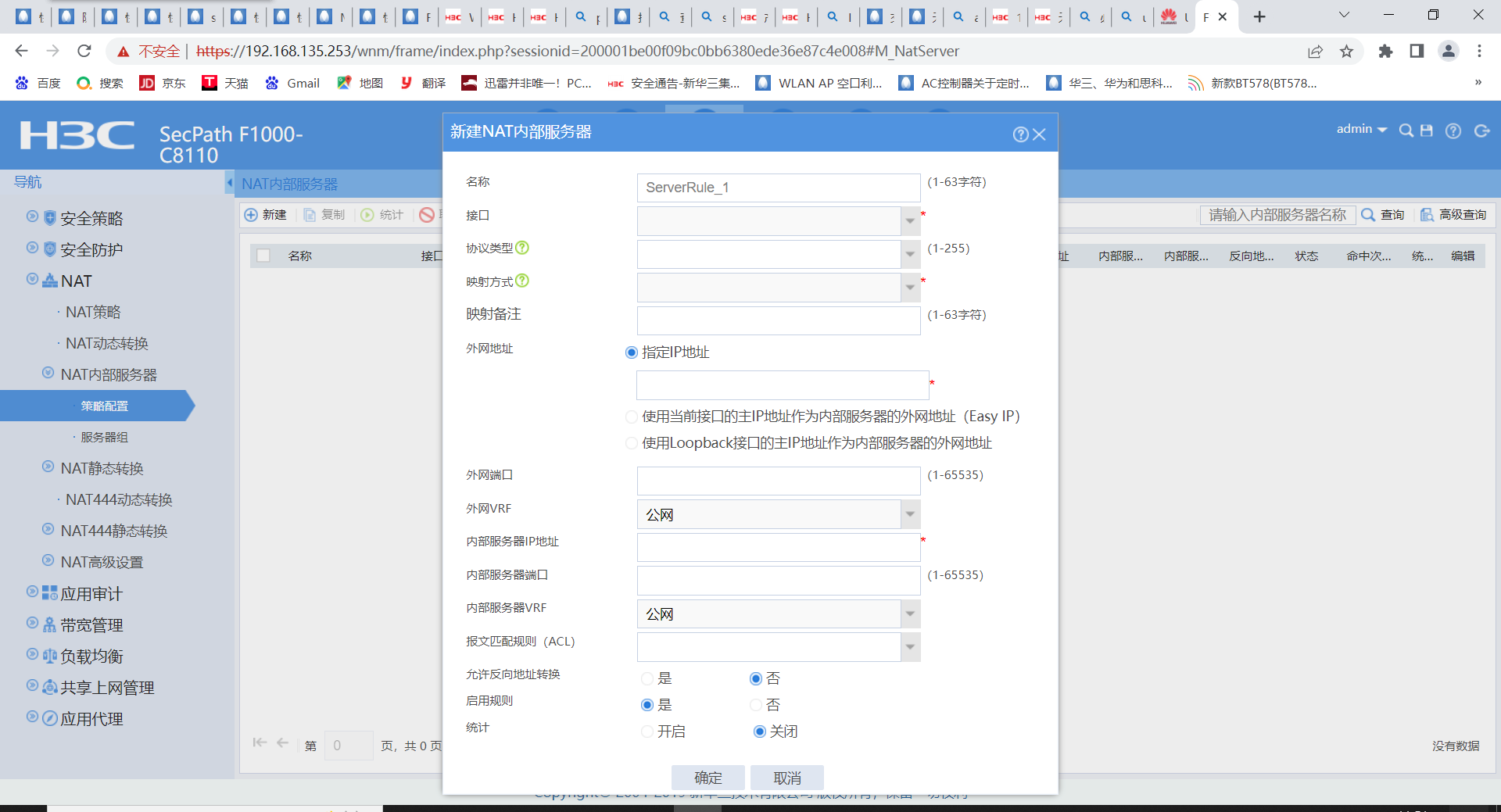
Task: Set 启用规则 to 否
Action: click(756, 705)
